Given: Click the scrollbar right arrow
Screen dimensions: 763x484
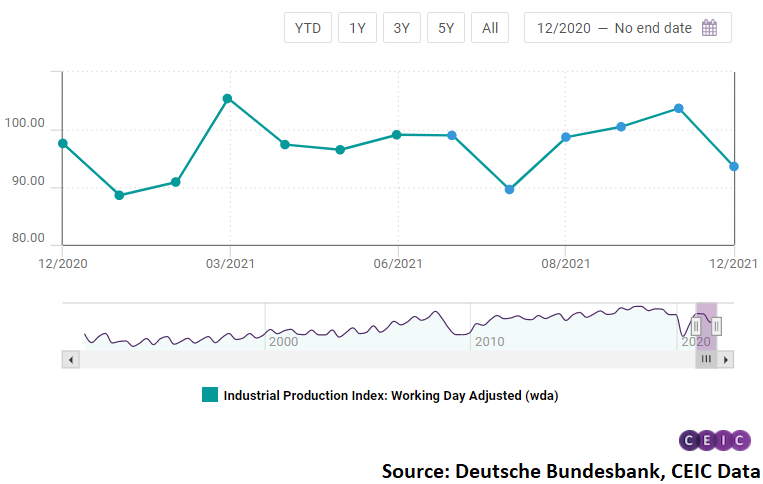Looking at the screenshot, I should tap(726, 359).
